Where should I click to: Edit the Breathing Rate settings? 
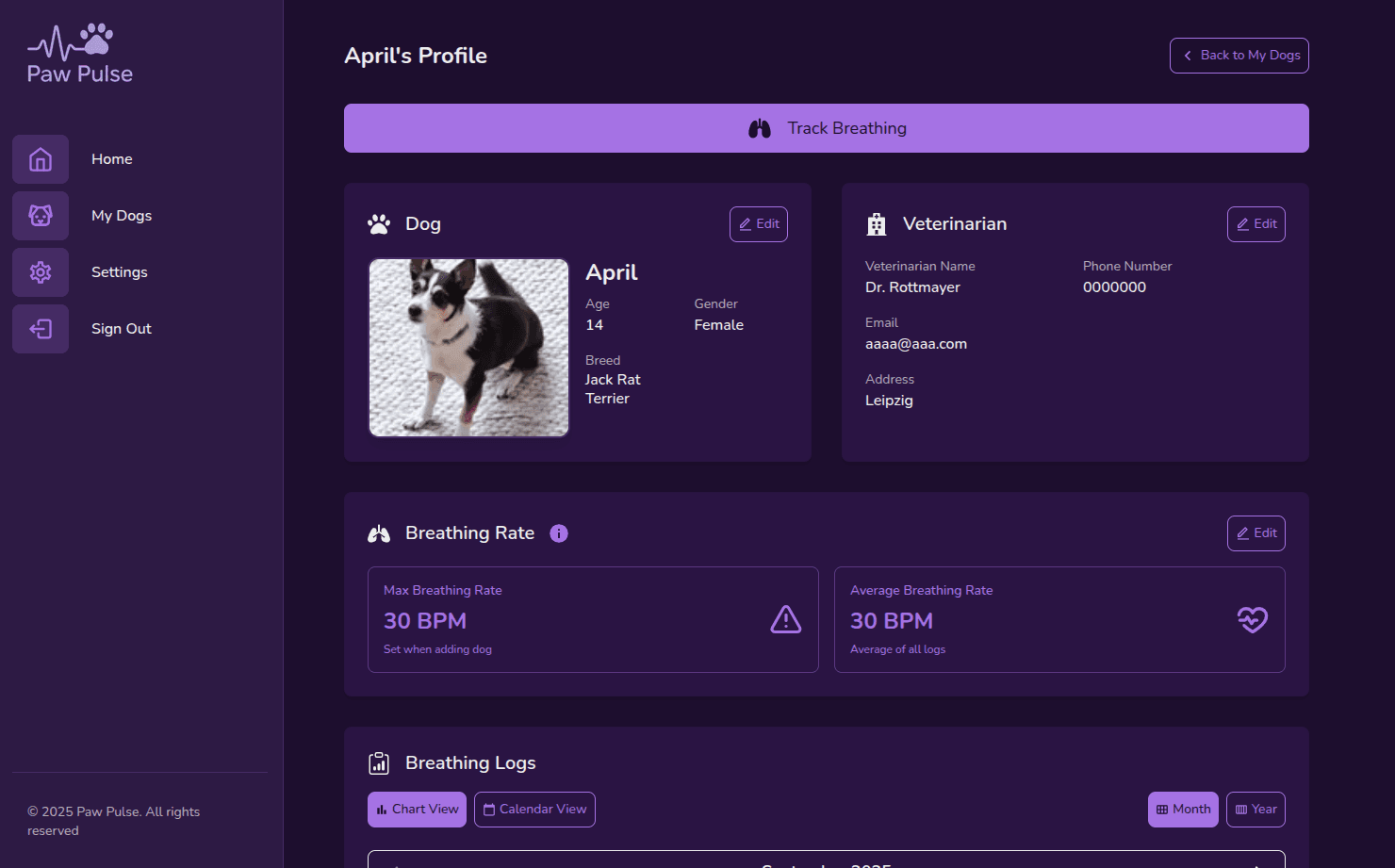tap(1255, 533)
